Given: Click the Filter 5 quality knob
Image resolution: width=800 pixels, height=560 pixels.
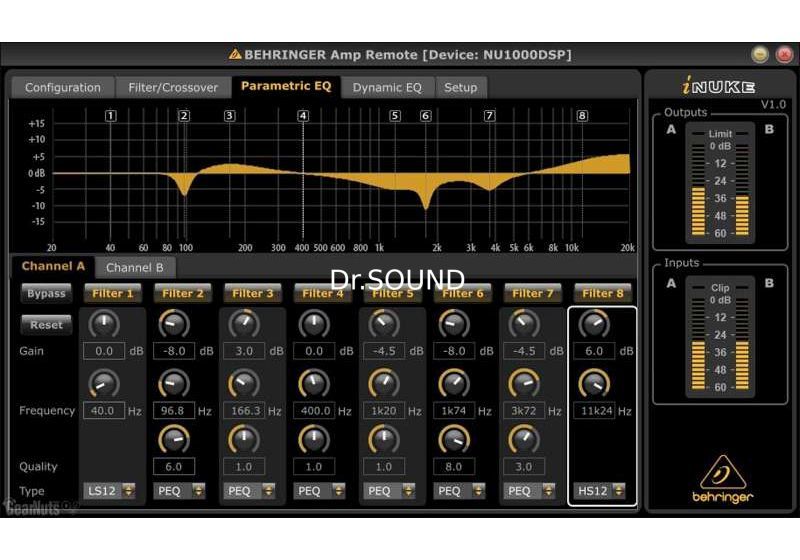Looking at the screenshot, I should [x=384, y=439].
